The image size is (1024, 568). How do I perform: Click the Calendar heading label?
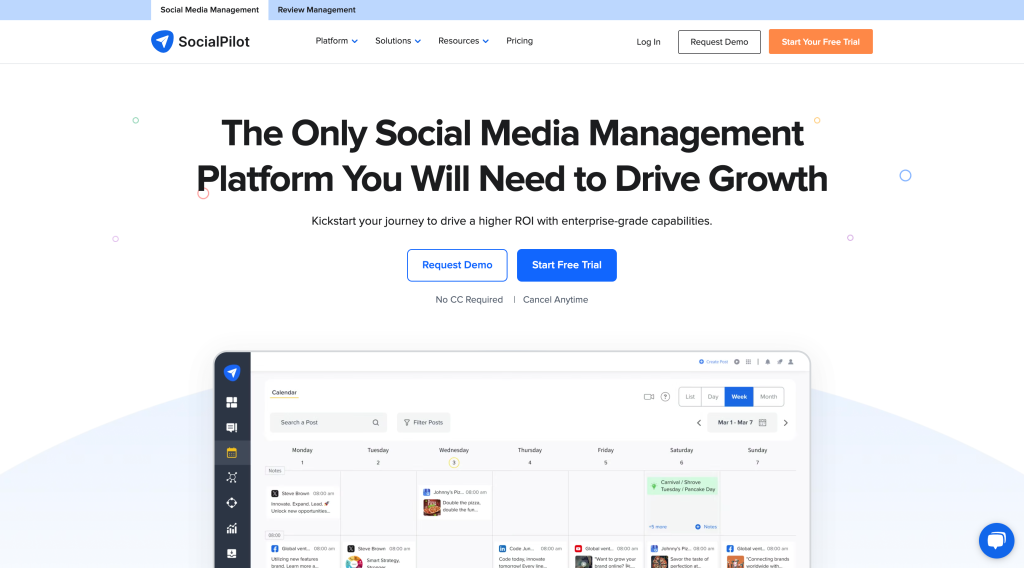pos(284,392)
